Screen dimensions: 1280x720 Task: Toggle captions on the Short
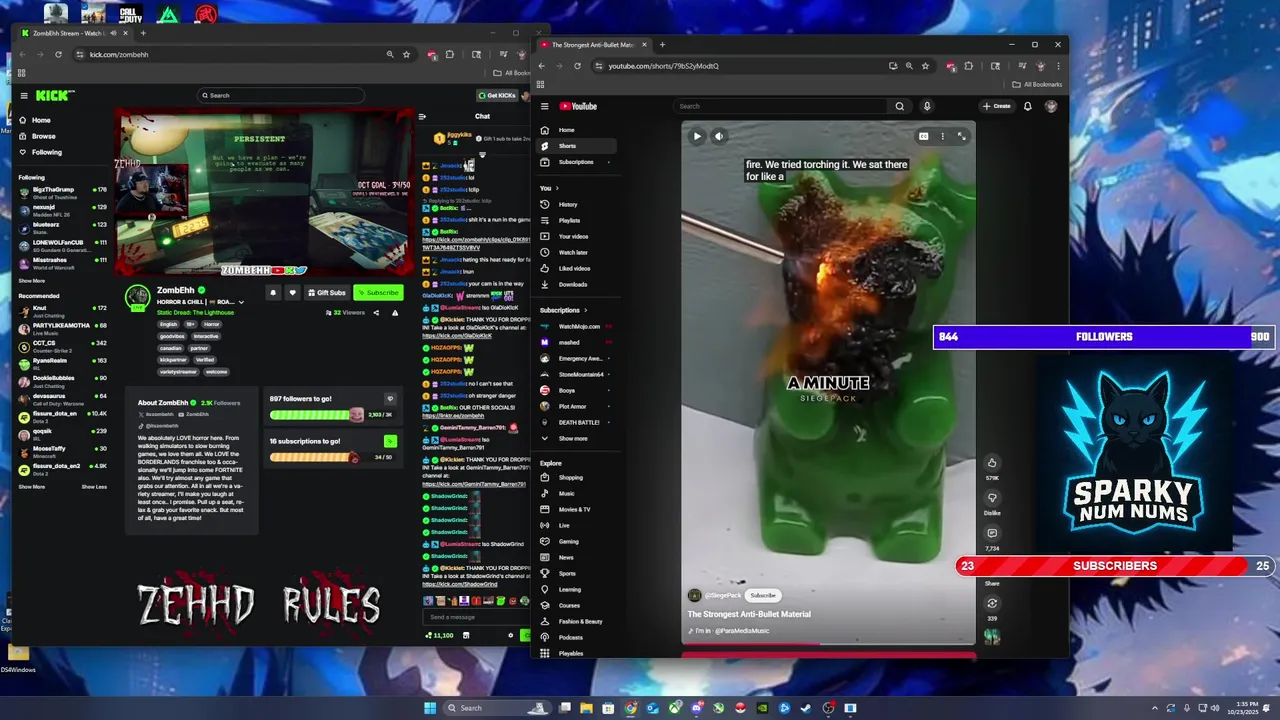[923, 136]
